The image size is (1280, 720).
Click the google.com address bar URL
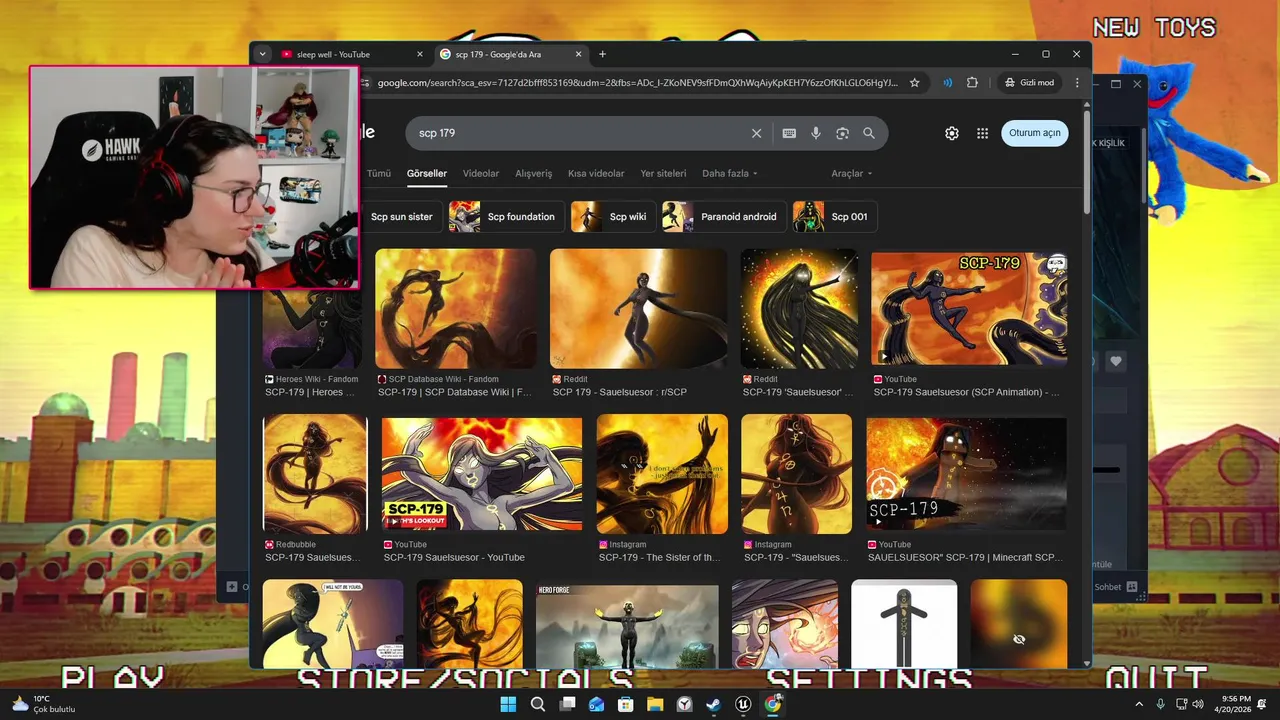tap(638, 82)
